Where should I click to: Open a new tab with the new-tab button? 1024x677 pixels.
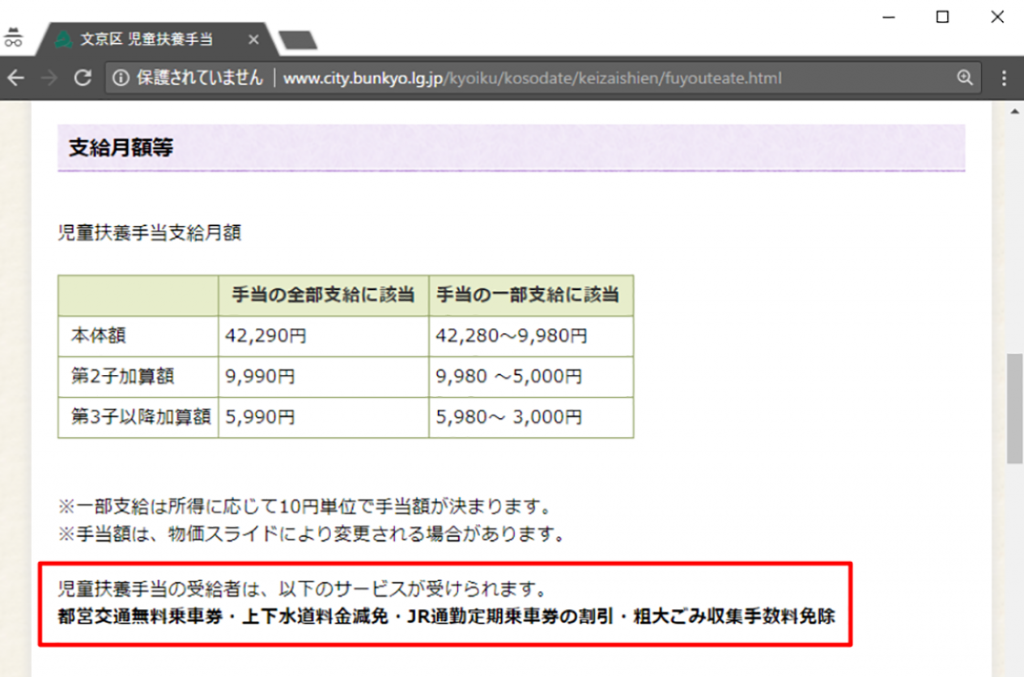coord(297,40)
